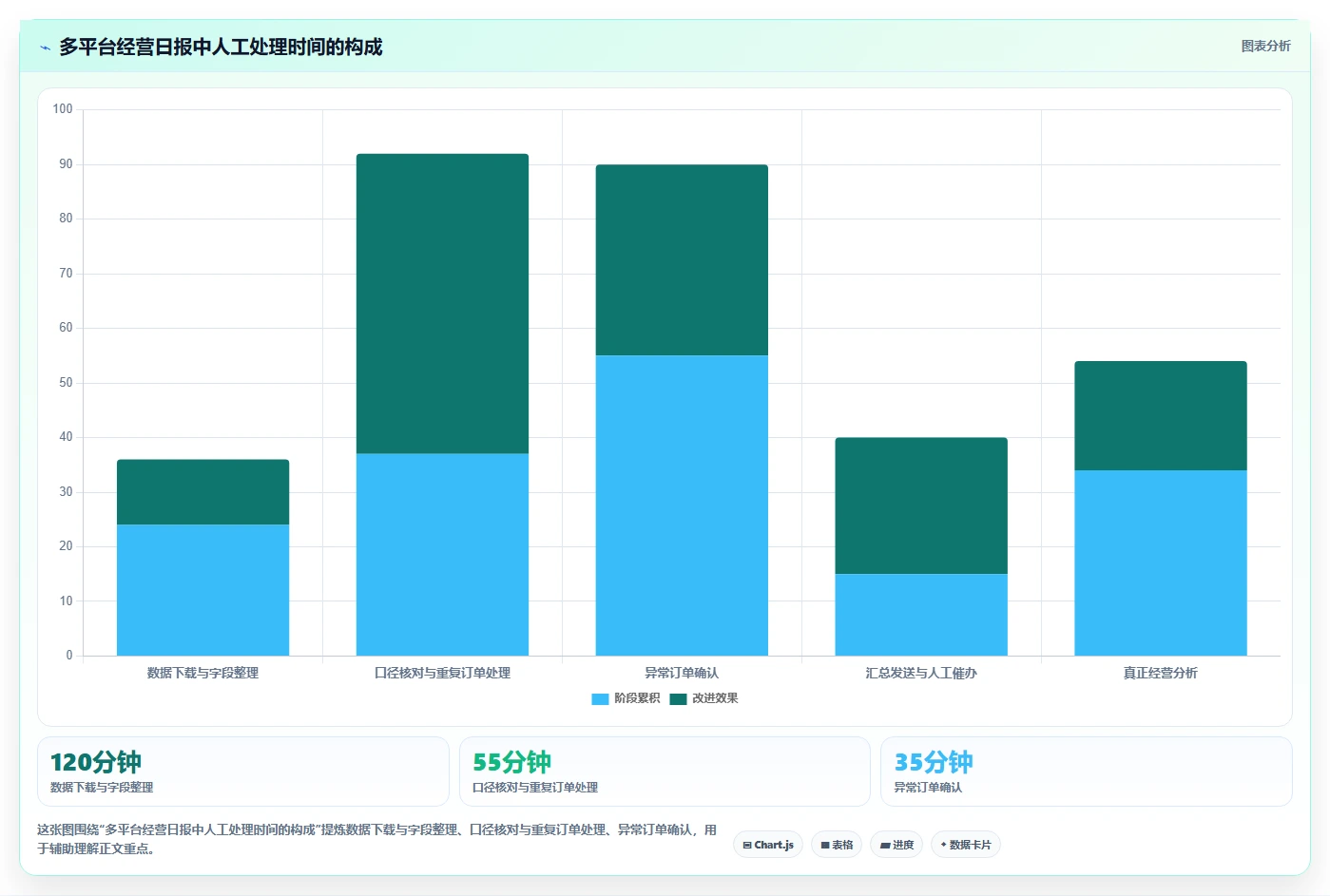The height and width of the screenshot is (896, 1330).
Task: Select the green bar segment for 数据下载与字段整理
Action: click(x=202, y=492)
